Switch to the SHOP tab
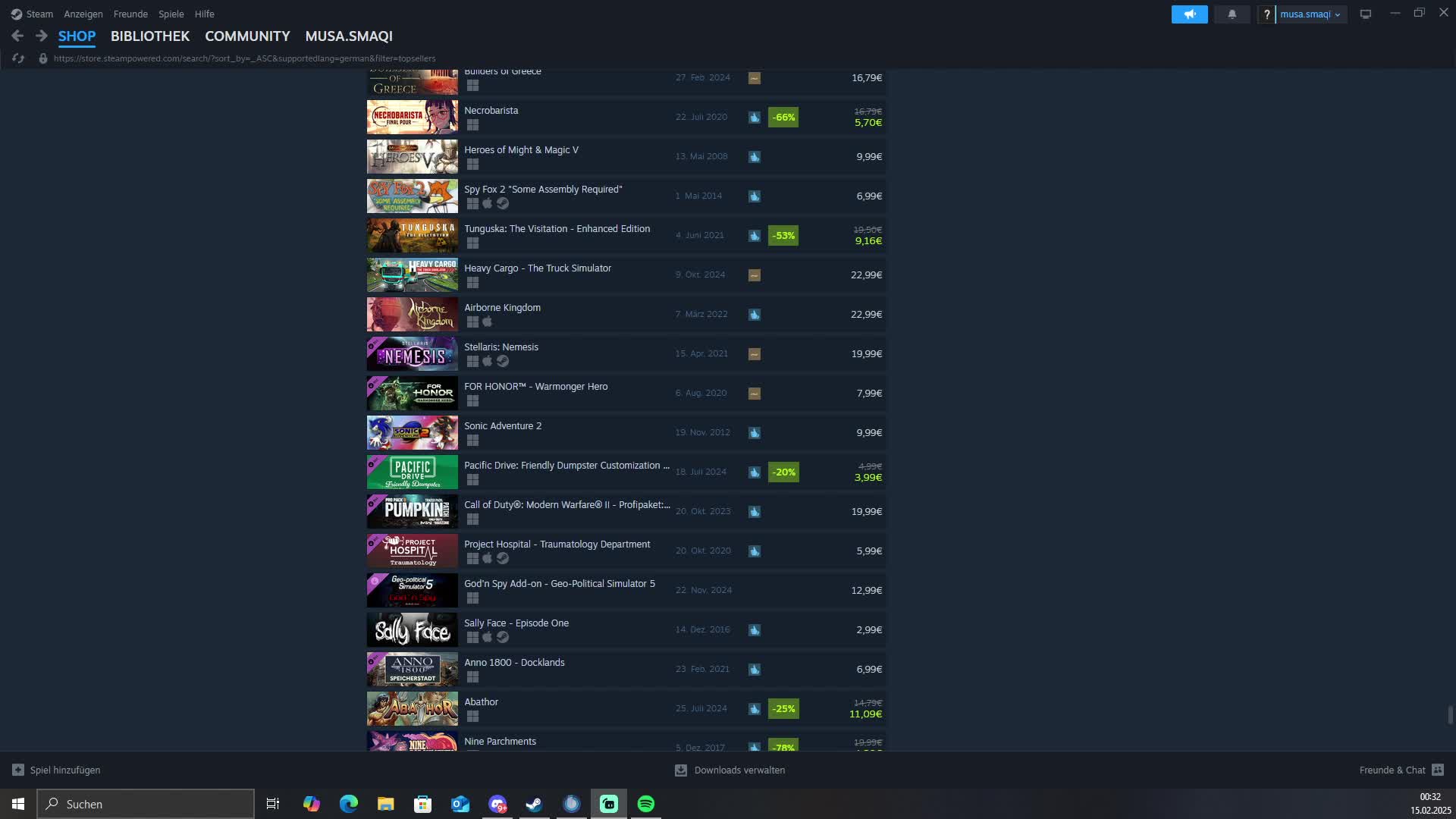The width and height of the screenshot is (1456, 819). click(x=77, y=36)
